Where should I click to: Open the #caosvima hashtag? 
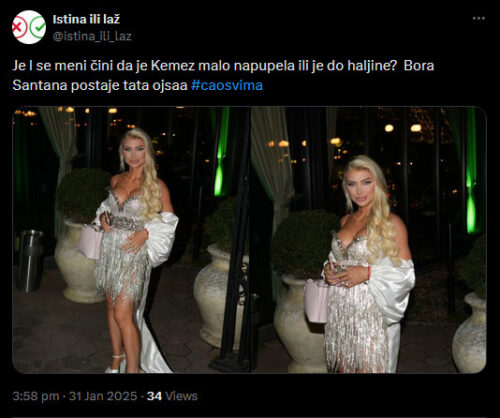pos(227,85)
